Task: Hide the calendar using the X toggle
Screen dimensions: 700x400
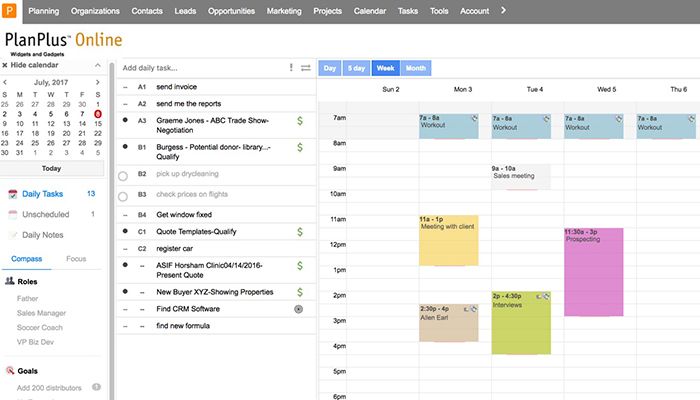Action: coord(5,64)
